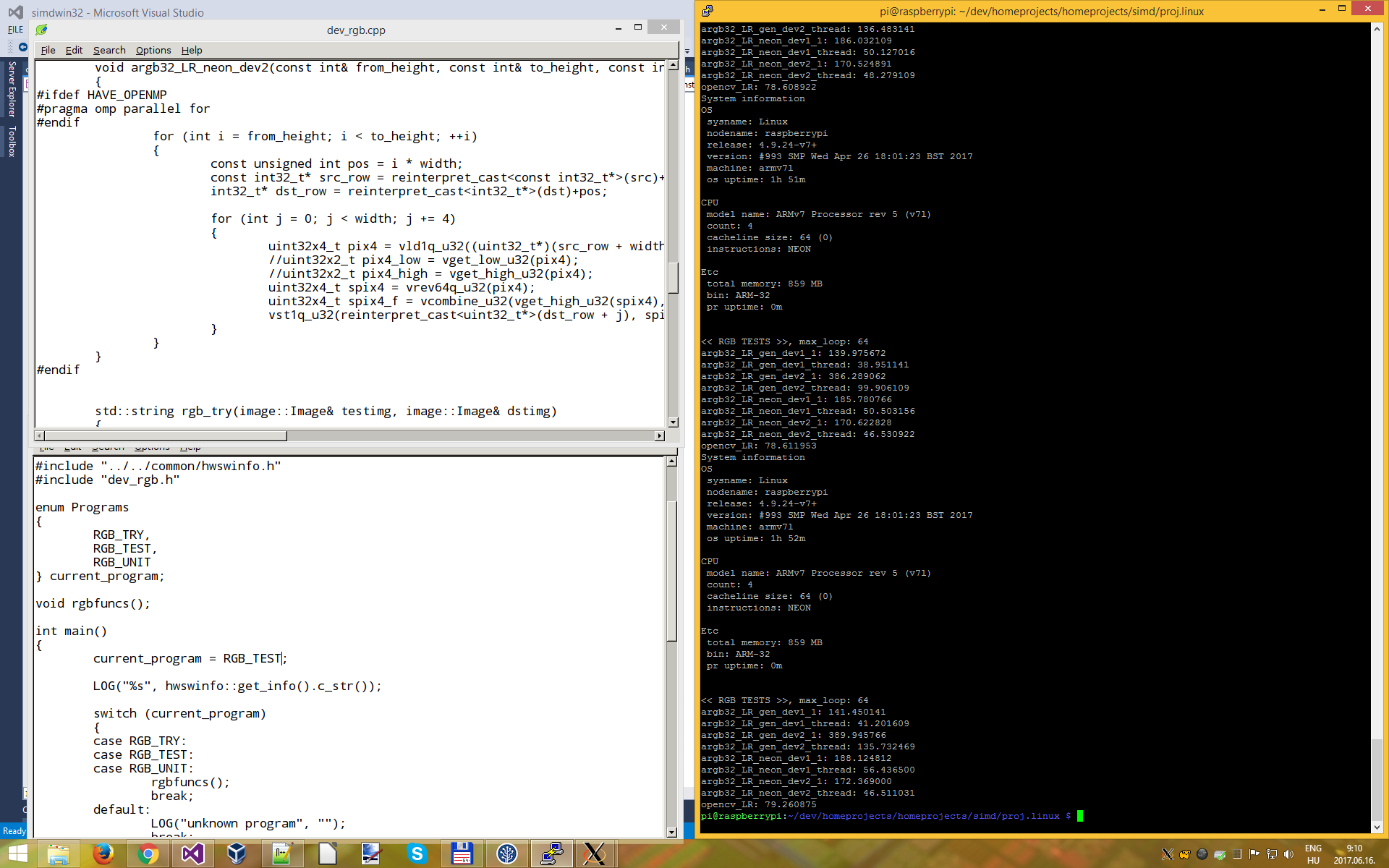Open the Xming X server taskbar icon
The image size is (1389, 868).
[x=595, y=854]
